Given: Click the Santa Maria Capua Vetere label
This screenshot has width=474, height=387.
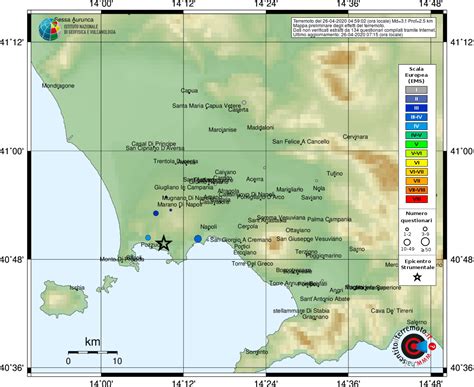Looking at the screenshot, I should tap(206, 106).
